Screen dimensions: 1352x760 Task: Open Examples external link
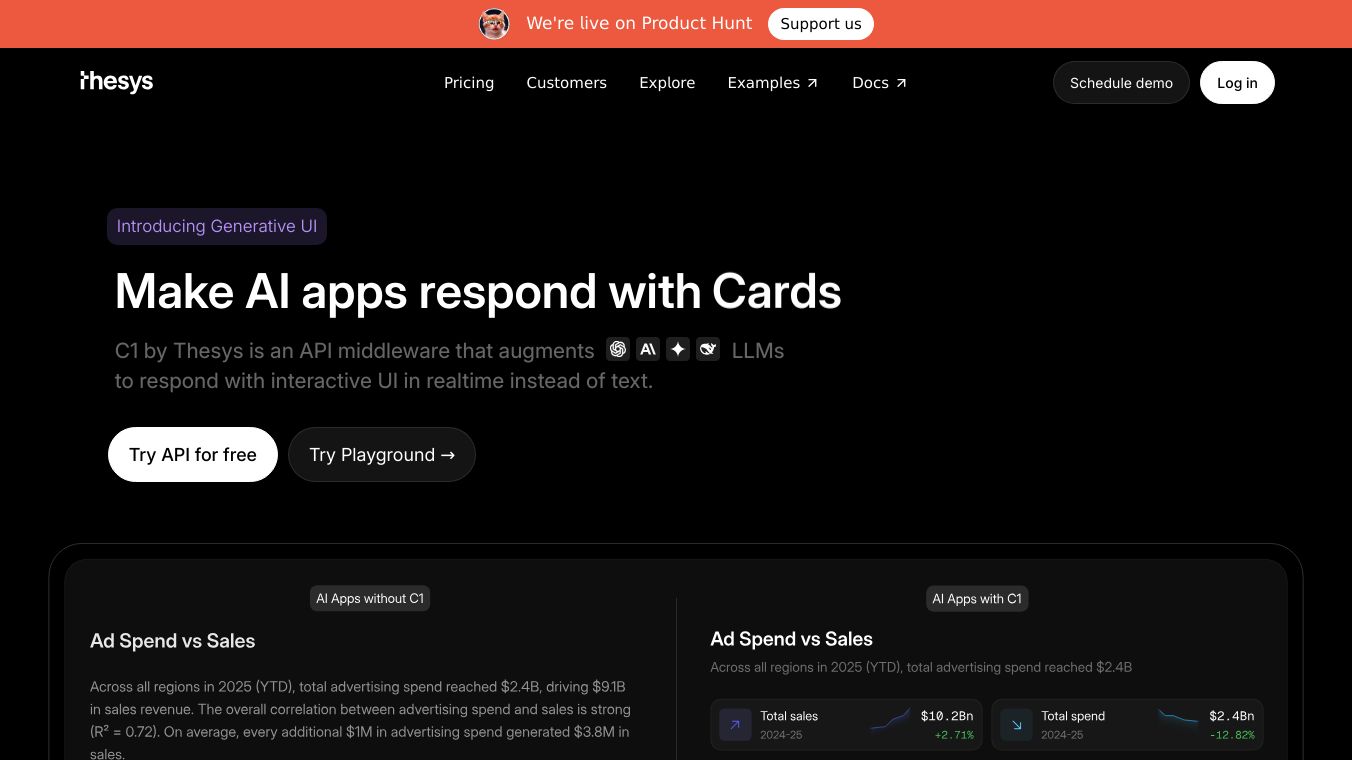(773, 83)
